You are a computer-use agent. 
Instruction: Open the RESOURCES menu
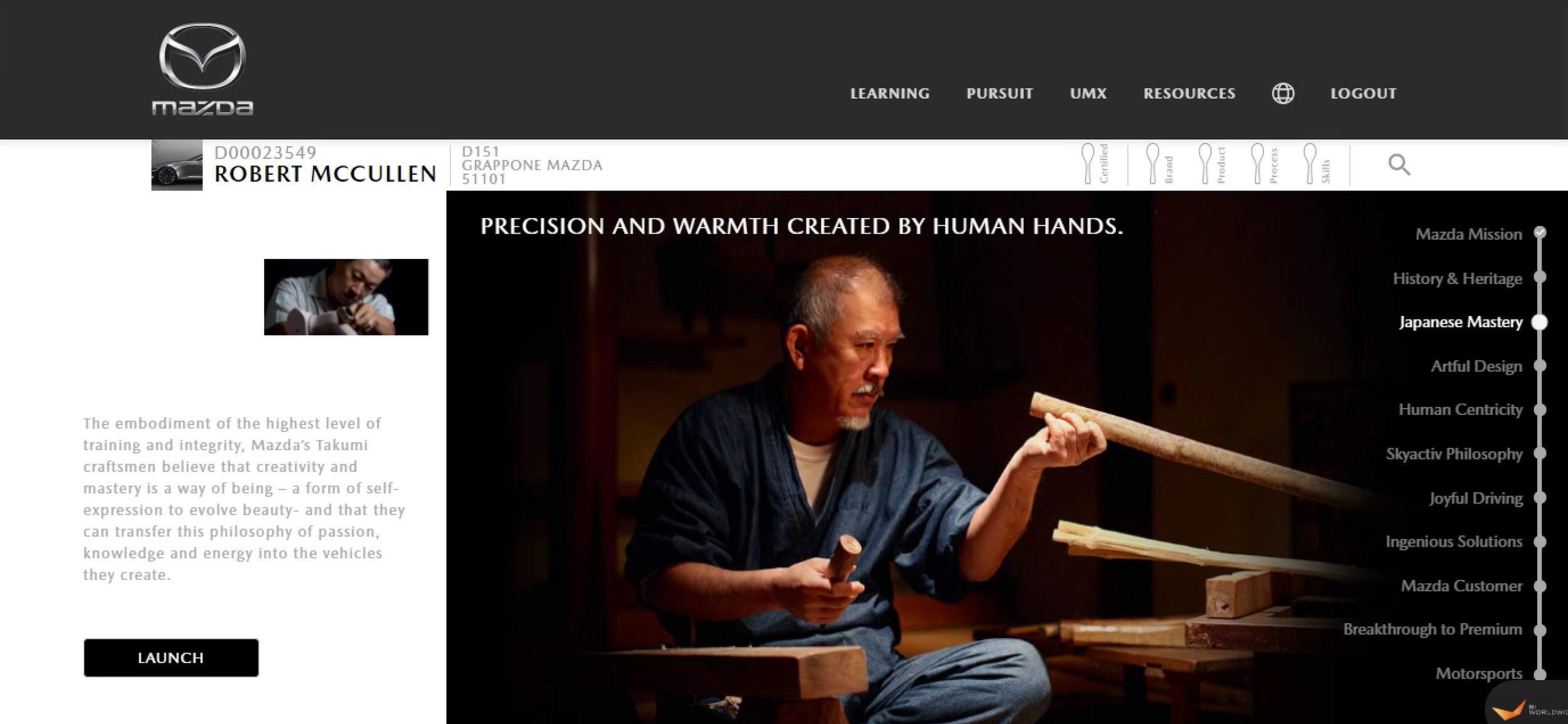point(1189,93)
